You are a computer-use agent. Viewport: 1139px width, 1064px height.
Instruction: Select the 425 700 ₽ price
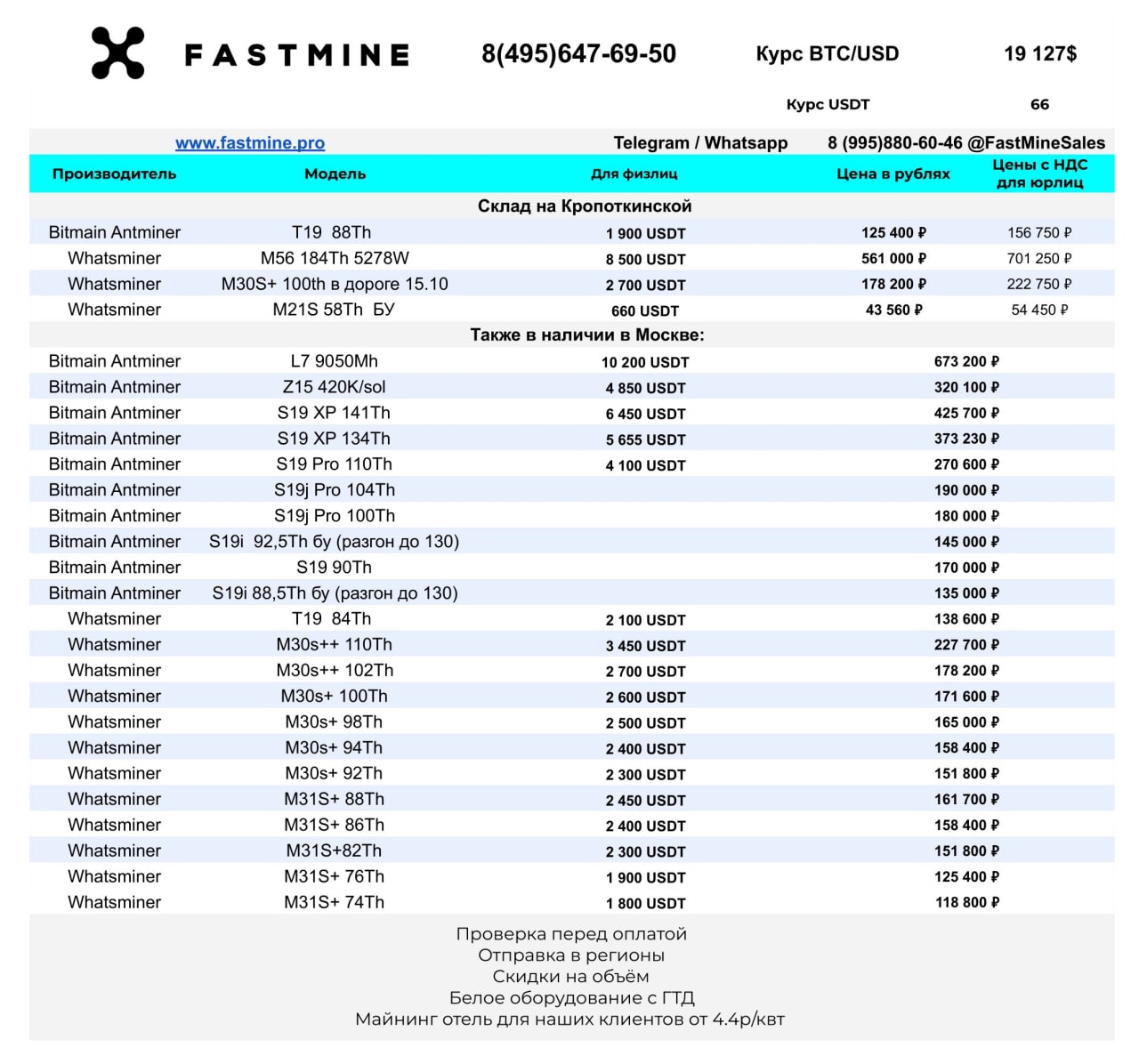[x=966, y=413]
